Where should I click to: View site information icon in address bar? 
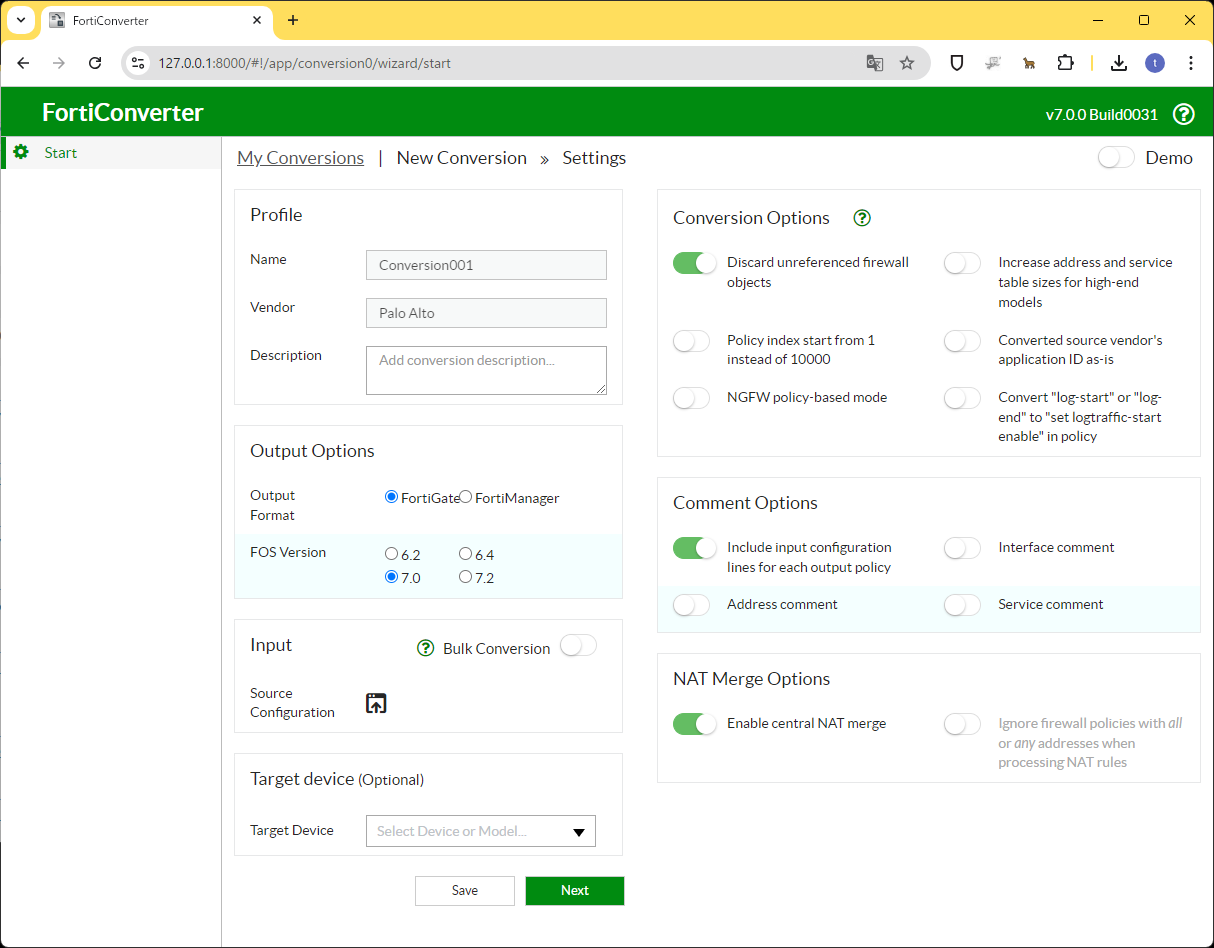tap(138, 63)
